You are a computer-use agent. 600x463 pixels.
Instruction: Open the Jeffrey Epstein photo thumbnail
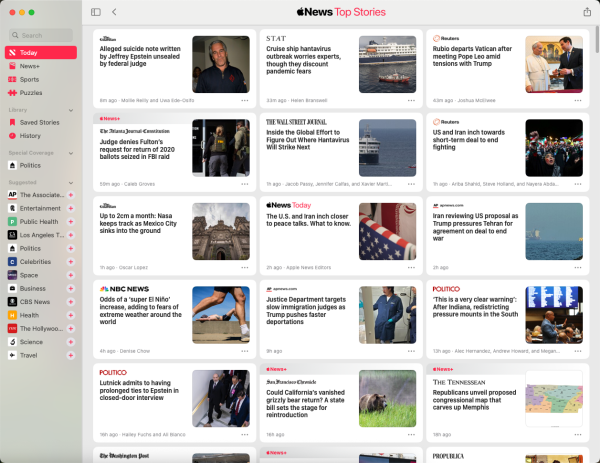[x=221, y=64]
